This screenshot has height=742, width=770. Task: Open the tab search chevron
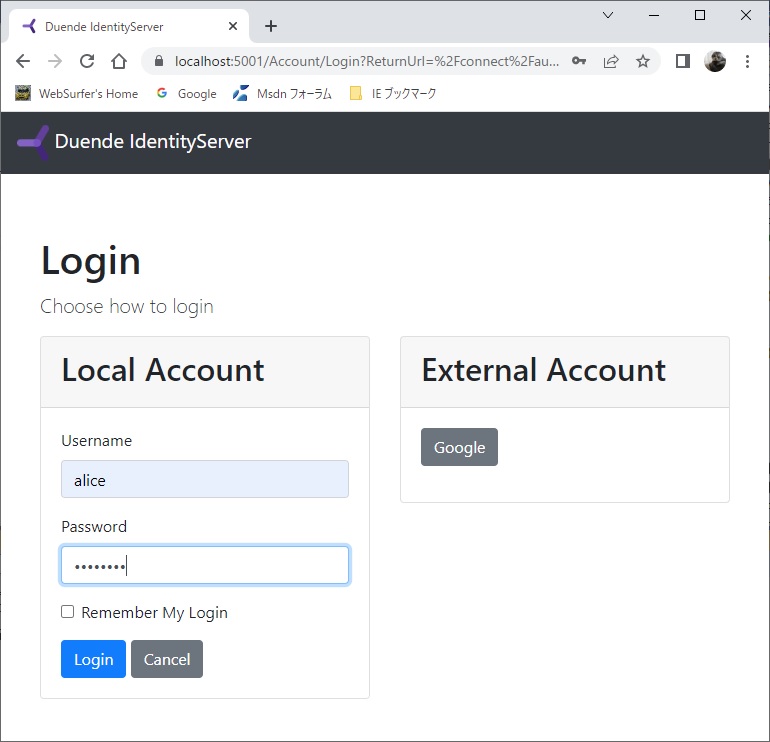tap(608, 15)
